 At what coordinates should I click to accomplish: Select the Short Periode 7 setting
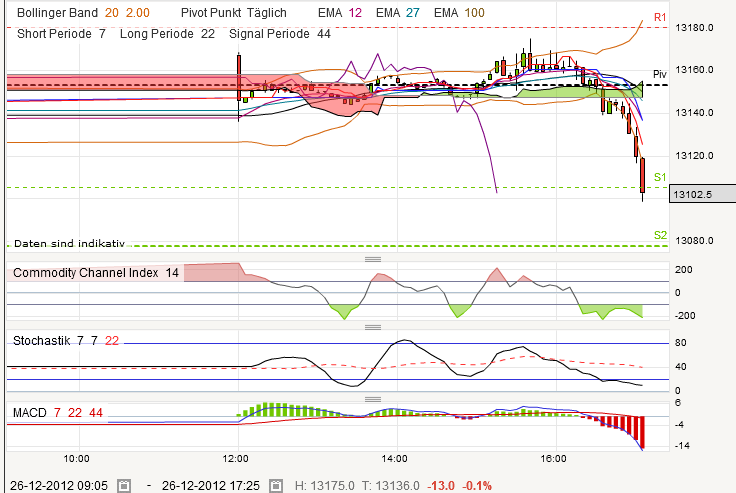tap(61, 34)
